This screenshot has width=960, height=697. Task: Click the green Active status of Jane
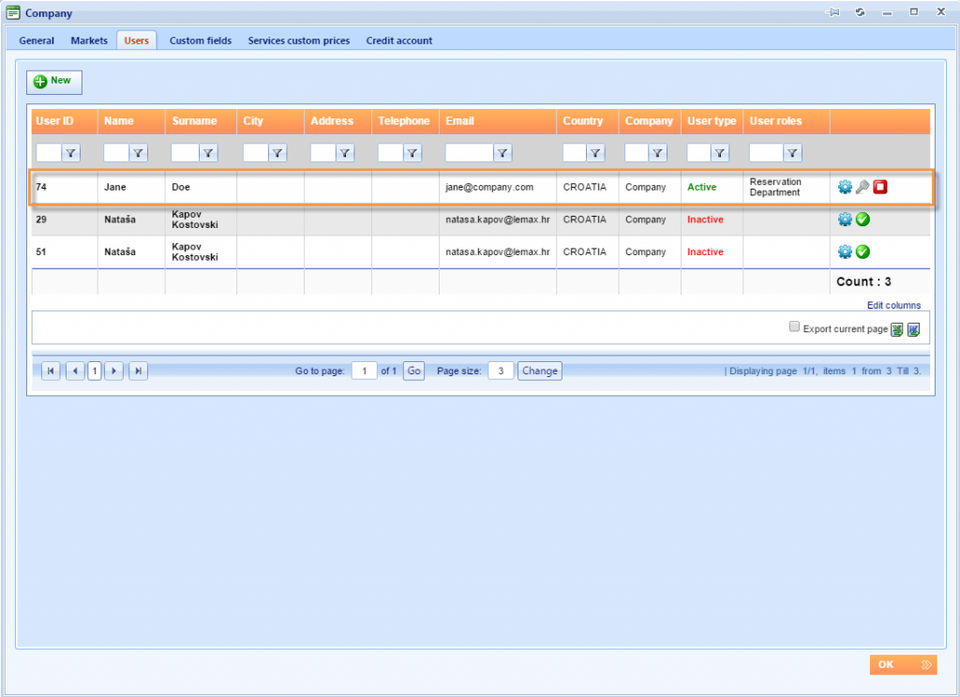702,187
